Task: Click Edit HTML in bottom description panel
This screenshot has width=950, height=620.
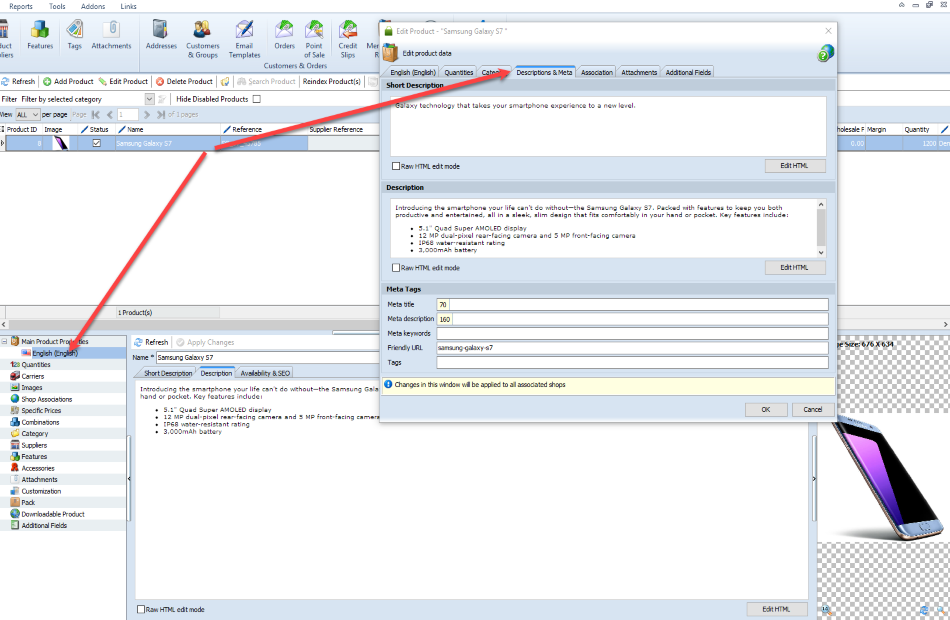Action: click(x=776, y=609)
